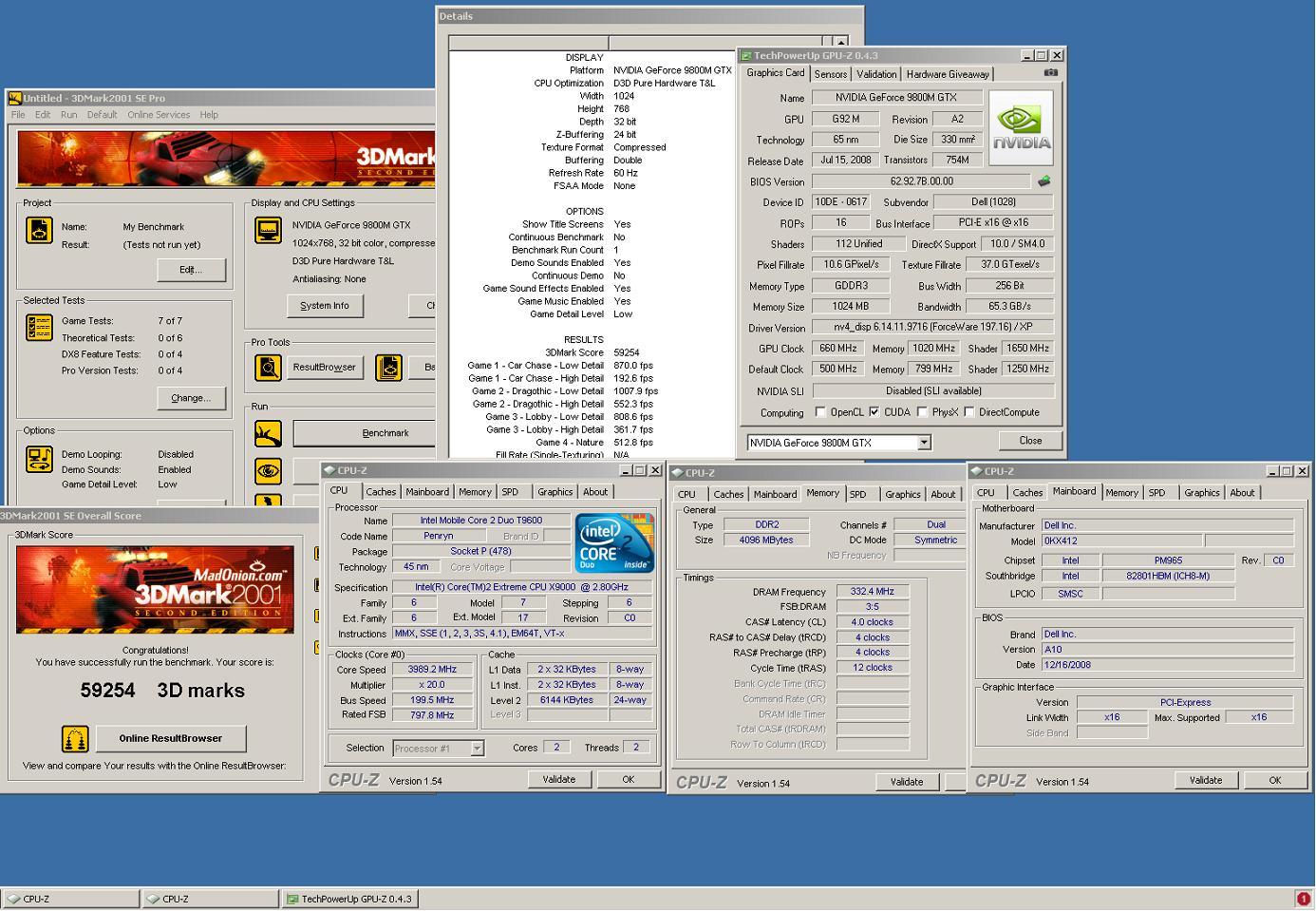Click the DRAM Frequency value 332.4 MHz
Image resolution: width=1316 pixels, height=911 pixels.
pos(872,592)
